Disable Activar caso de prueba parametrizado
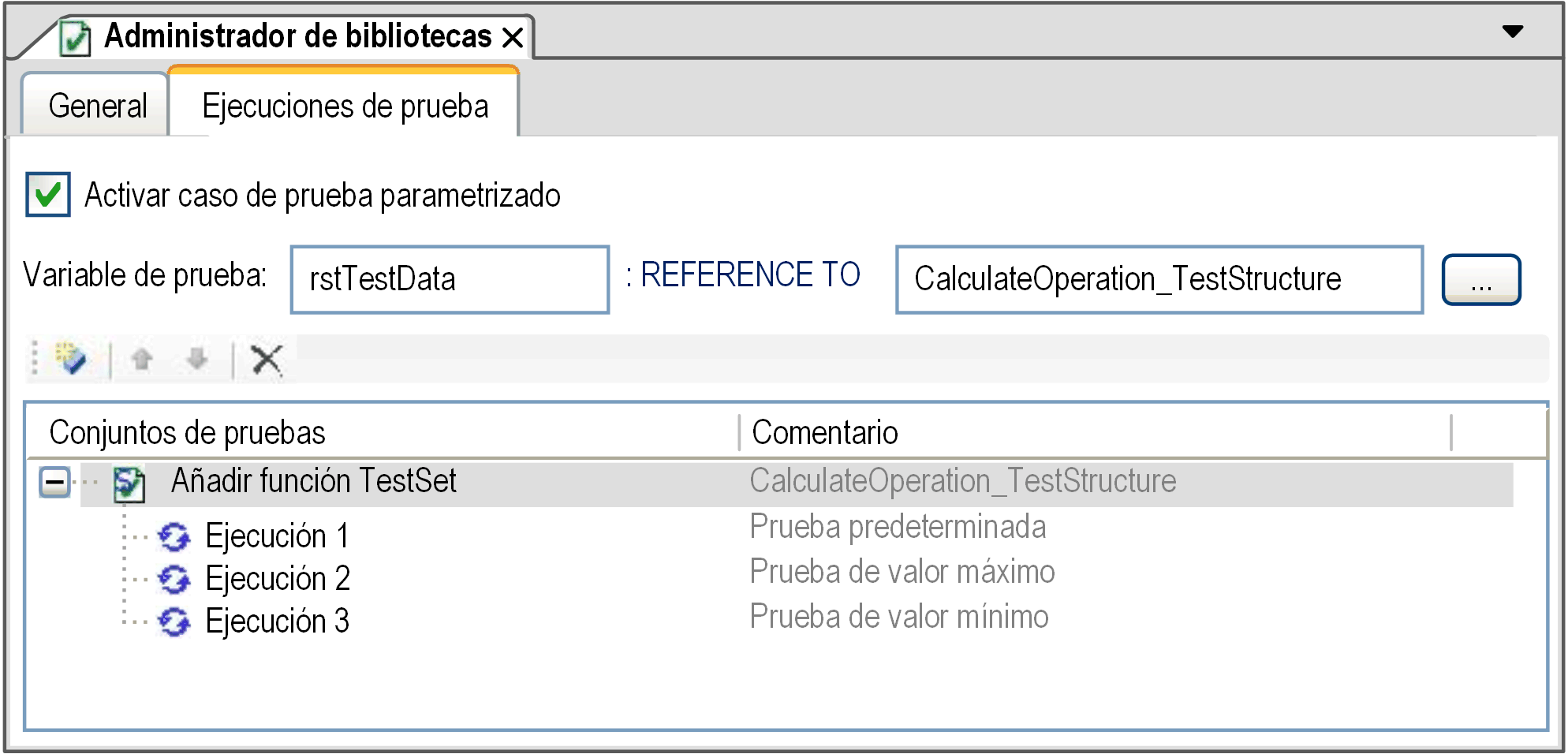 [x=49, y=196]
